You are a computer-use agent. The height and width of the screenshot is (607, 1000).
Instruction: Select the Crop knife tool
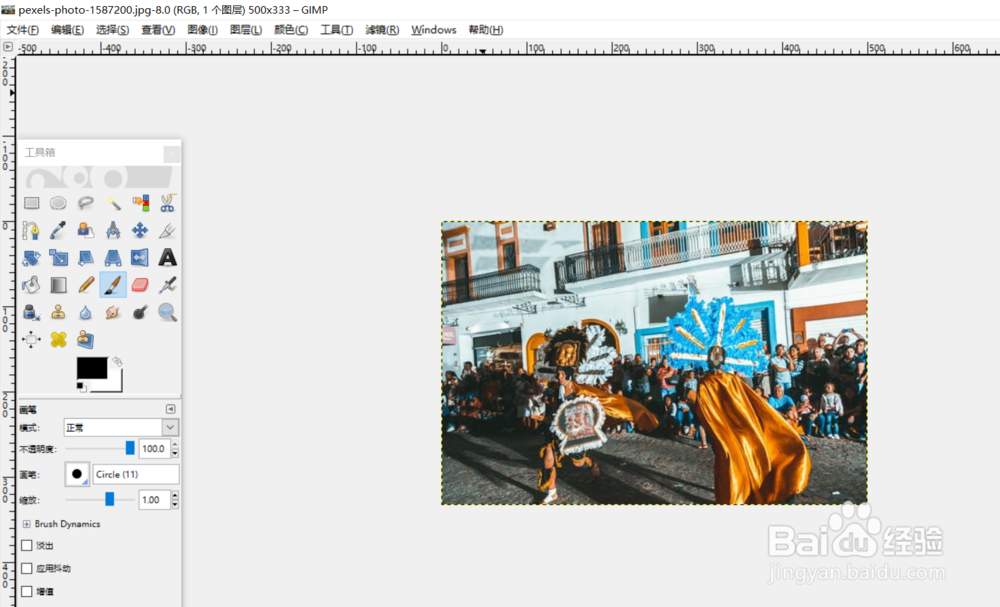[x=167, y=230]
